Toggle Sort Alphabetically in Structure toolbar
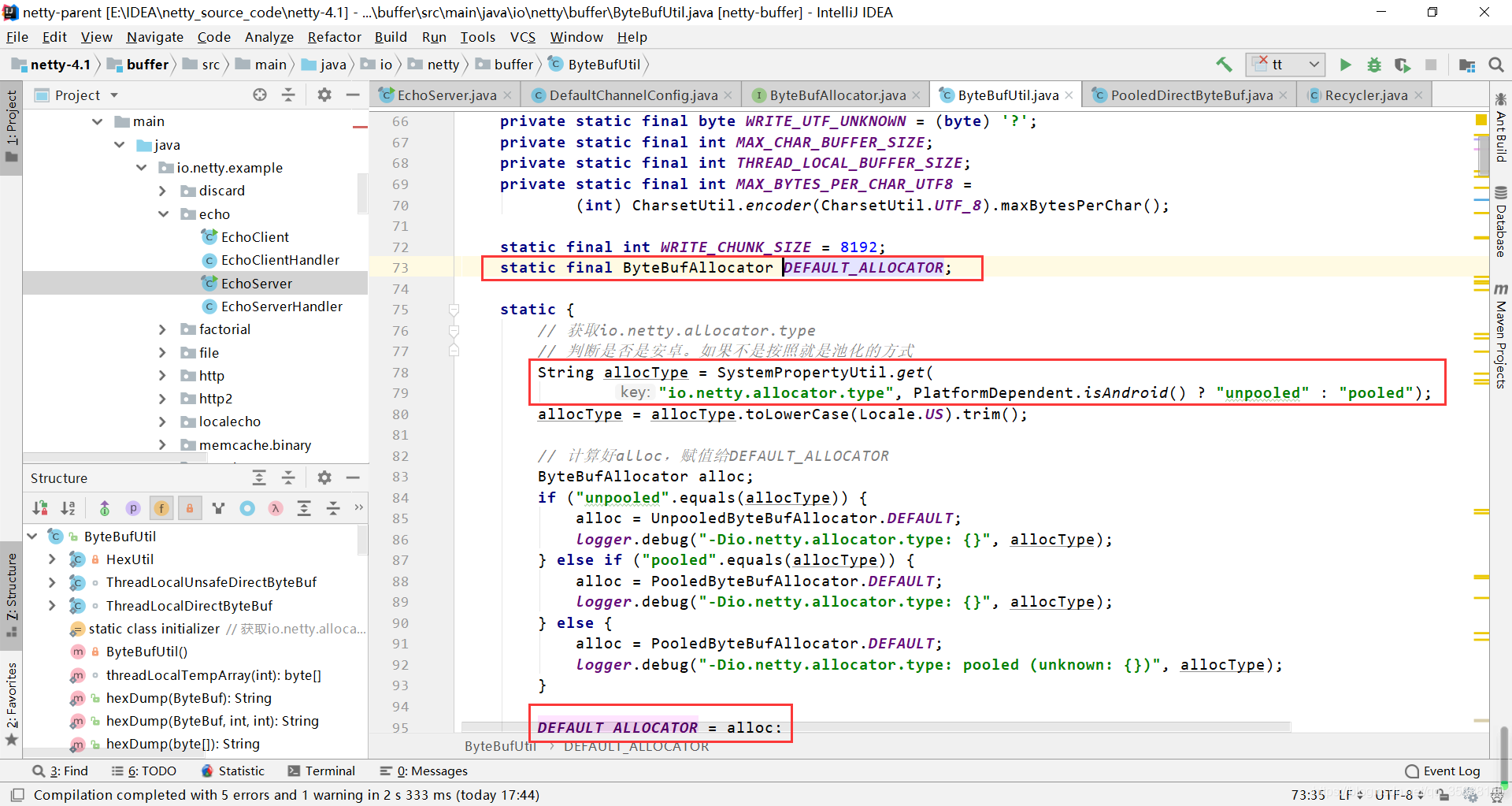The image size is (1512, 806). (x=69, y=508)
